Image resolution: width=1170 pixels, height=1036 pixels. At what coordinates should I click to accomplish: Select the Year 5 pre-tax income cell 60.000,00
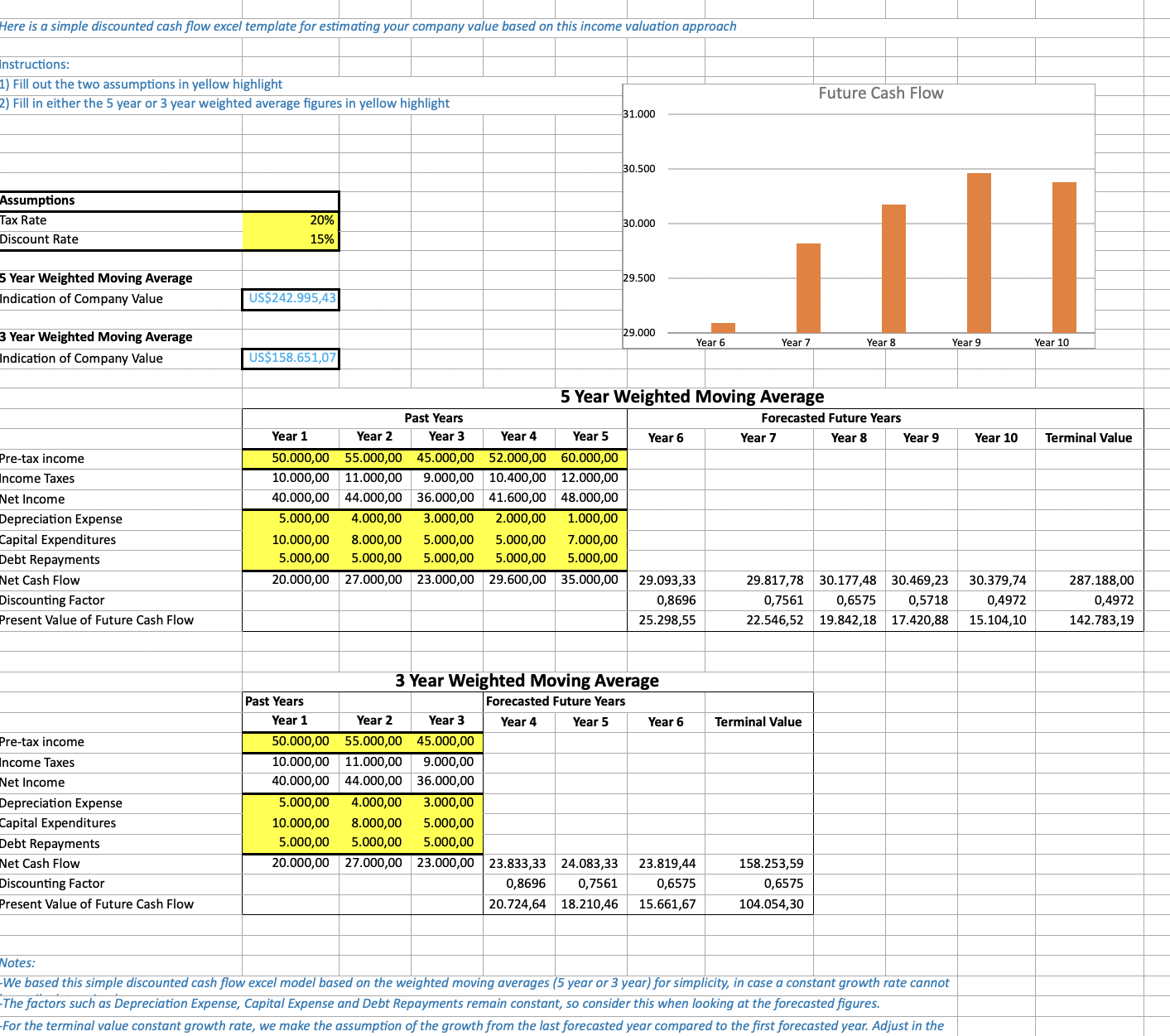click(590, 458)
